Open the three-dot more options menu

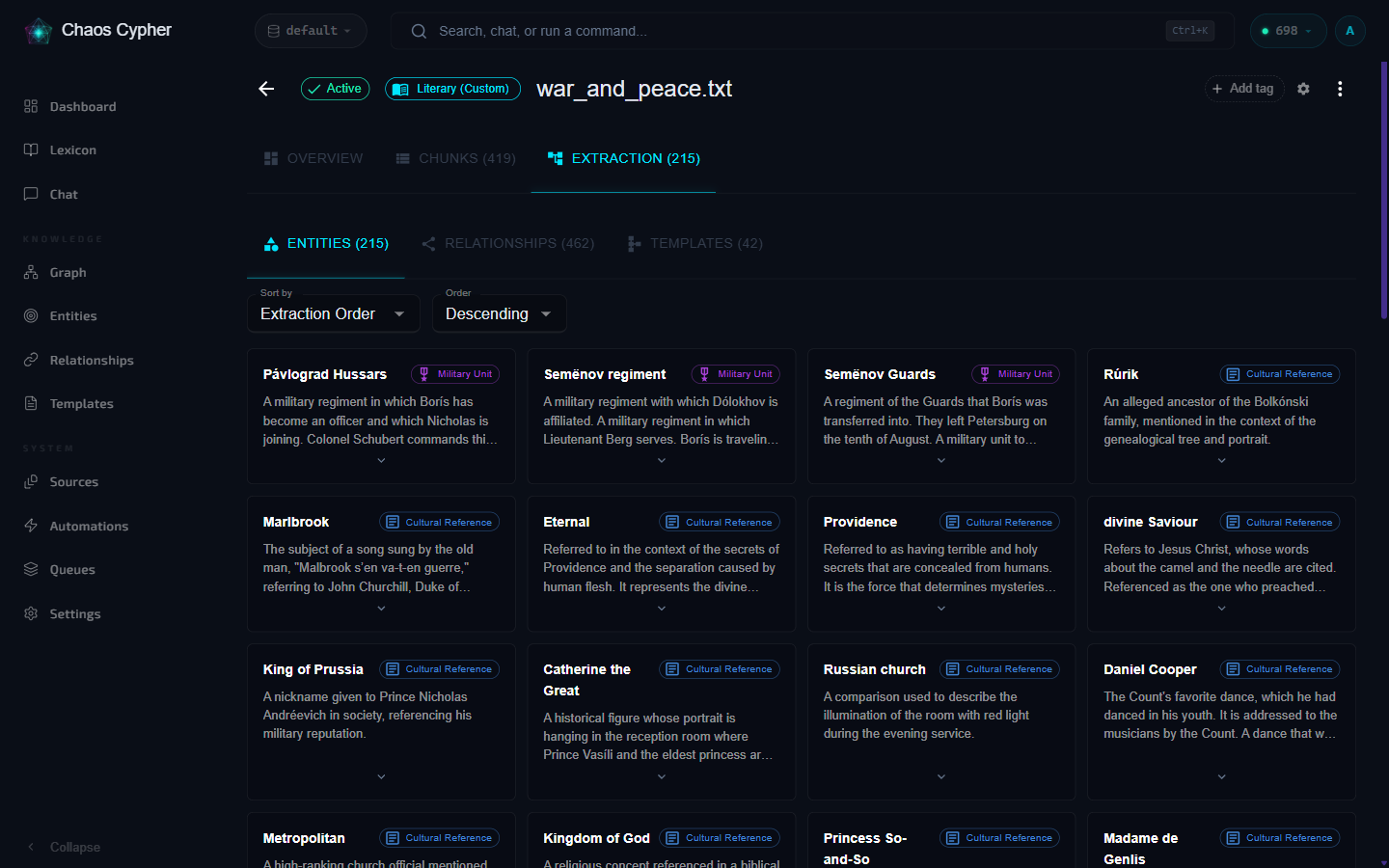coord(1340,89)
